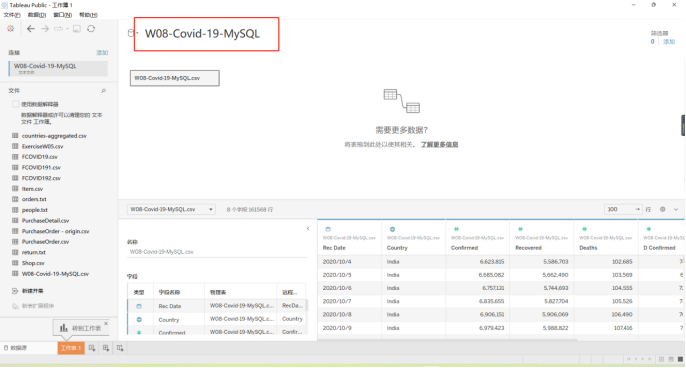686x368 pixels.
Task: Select countries-aggregated.csv in file list
Action: pos(54,136)
